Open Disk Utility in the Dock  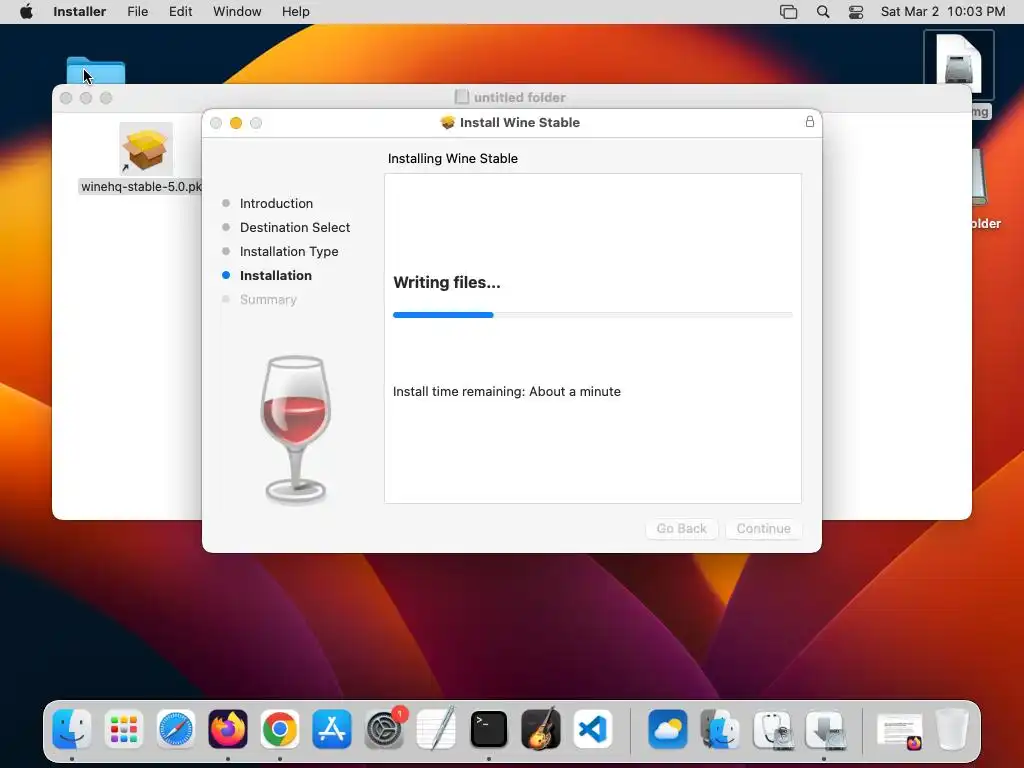[x=773, y=729]
